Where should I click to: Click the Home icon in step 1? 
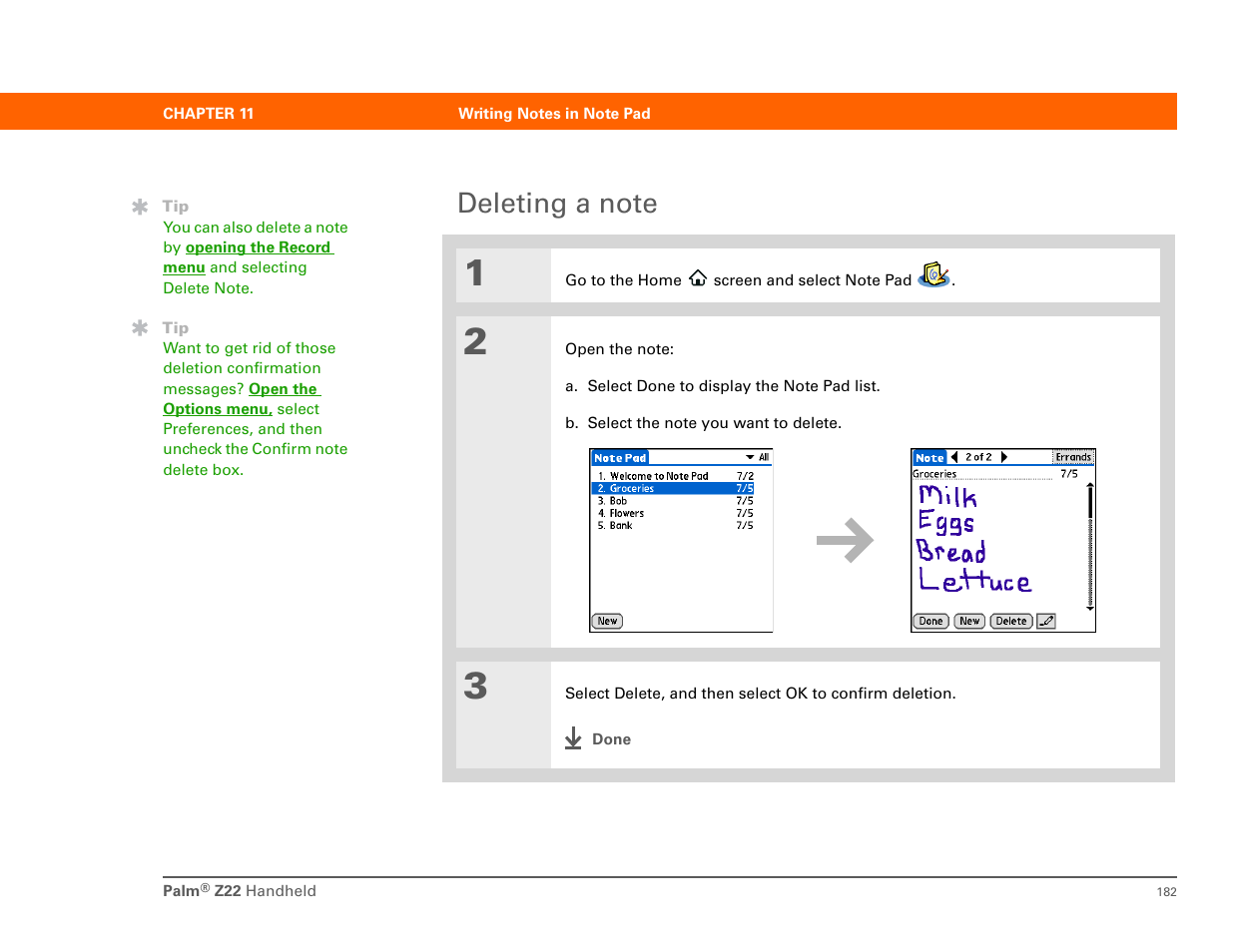tap(698, 278)
